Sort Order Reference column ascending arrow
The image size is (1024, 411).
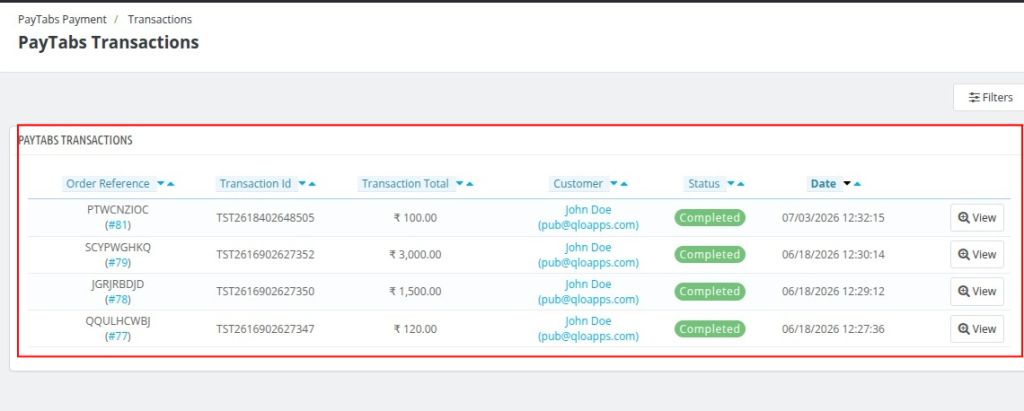point(170,184)
